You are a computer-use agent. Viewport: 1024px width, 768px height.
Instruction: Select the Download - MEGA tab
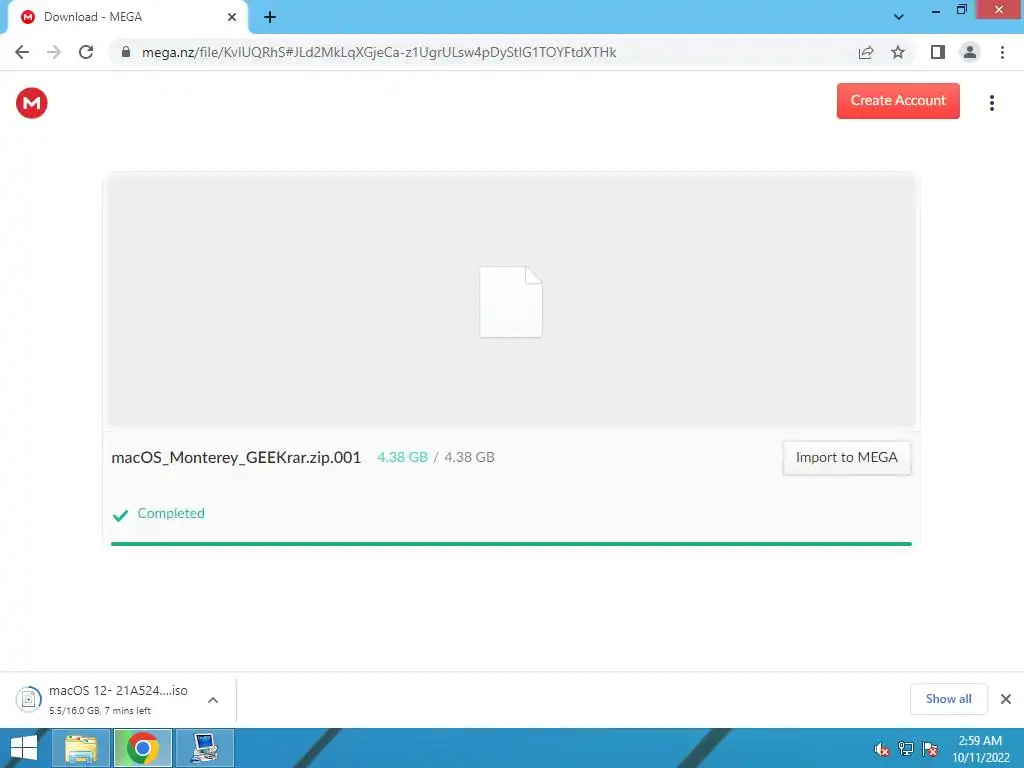click(127, 17)
